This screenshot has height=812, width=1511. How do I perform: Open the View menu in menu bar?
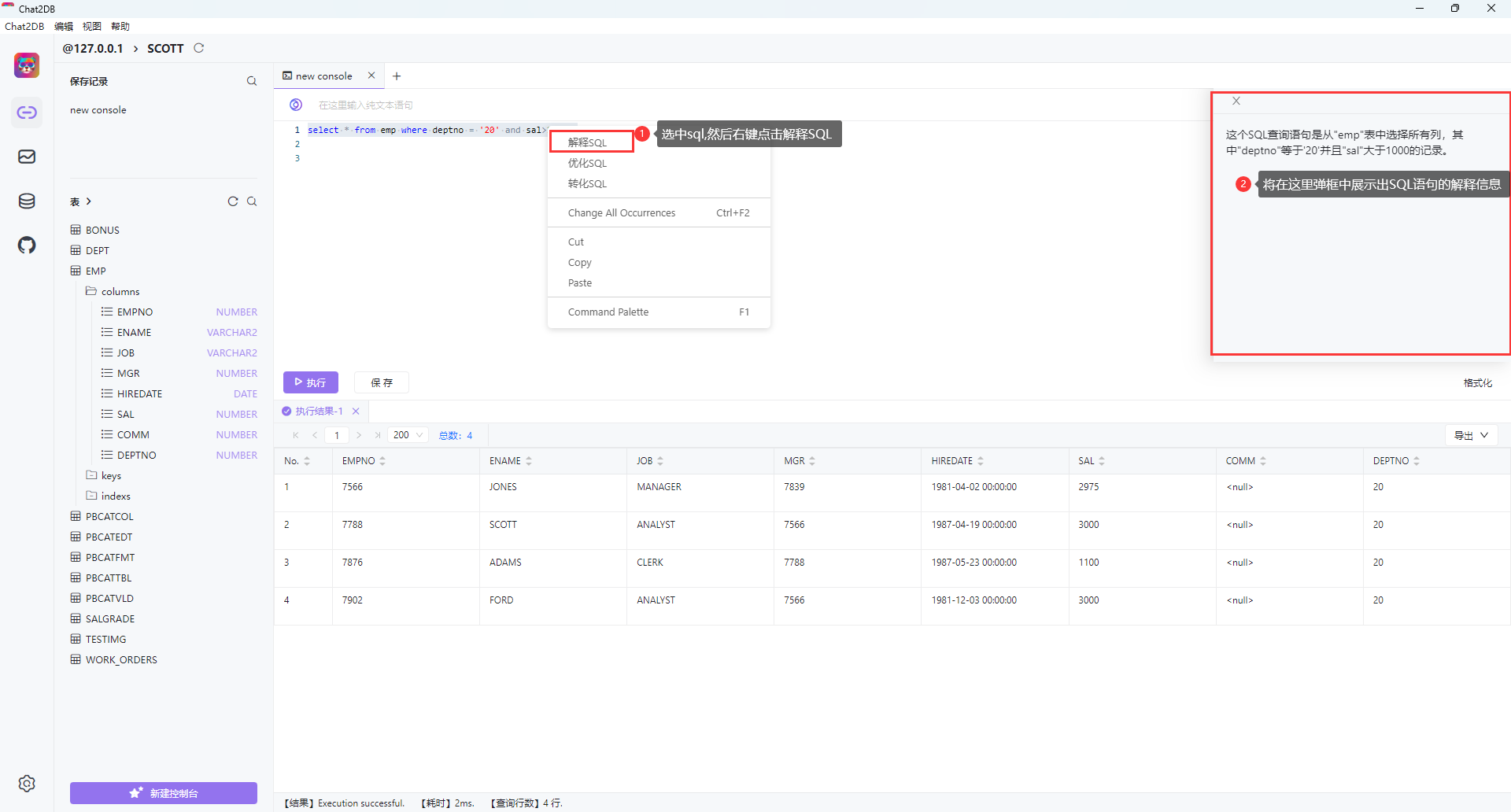92,26
